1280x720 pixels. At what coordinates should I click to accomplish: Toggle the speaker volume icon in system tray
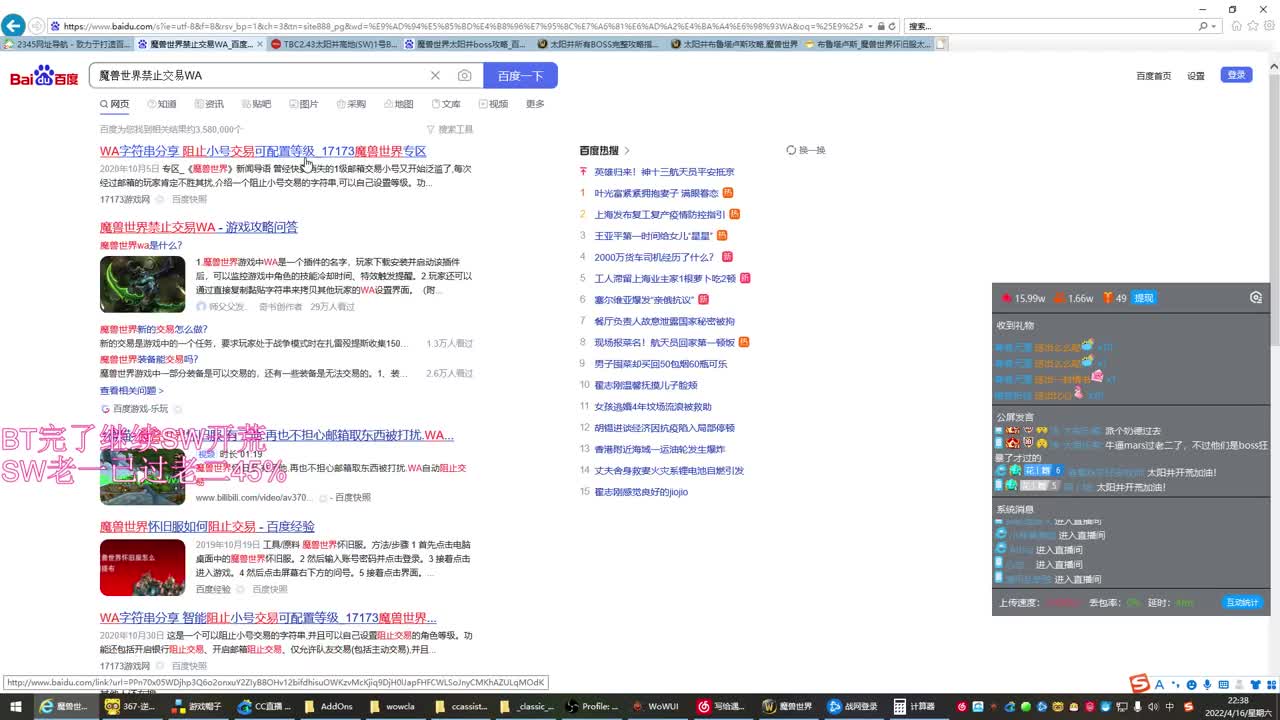coord(1155,707)
